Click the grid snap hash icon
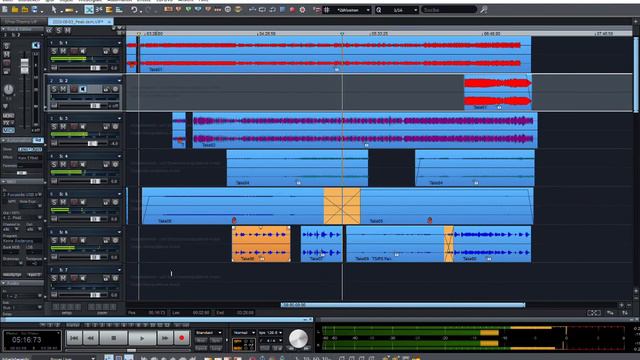This screenshot has height=360, width=640. point(327,9)
